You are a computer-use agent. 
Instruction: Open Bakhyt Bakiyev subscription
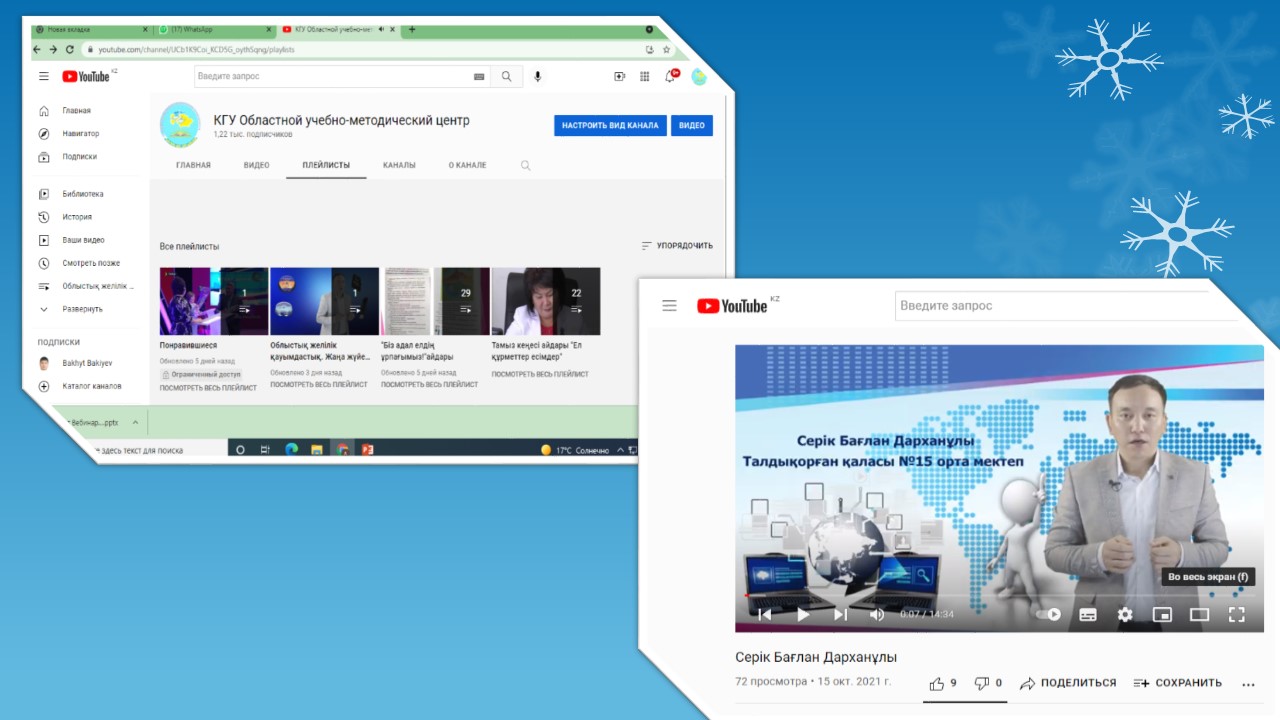coord(85,364)
